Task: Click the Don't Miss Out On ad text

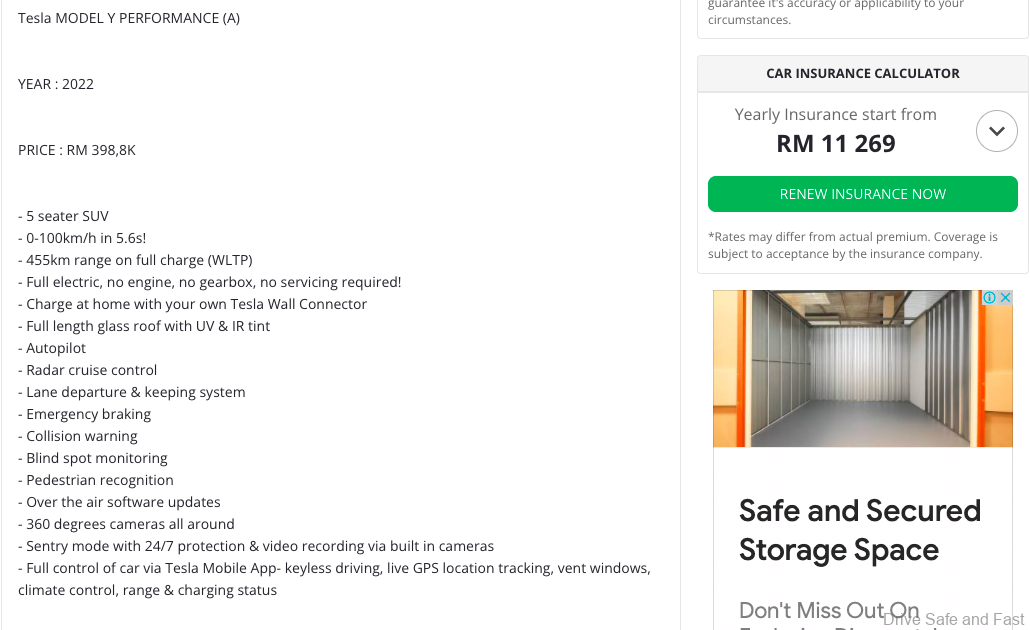Action: click(828, 610)
